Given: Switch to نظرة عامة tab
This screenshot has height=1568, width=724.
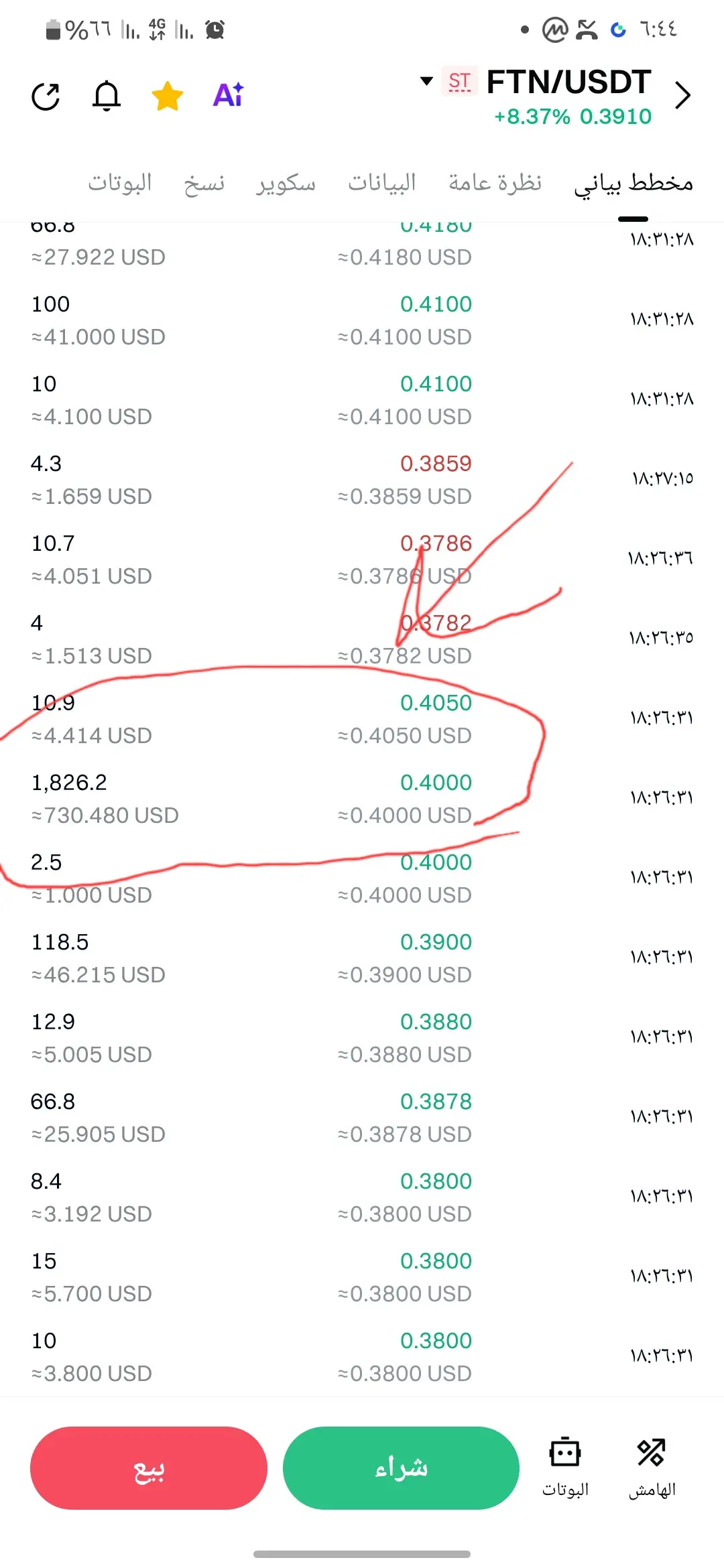Looking at the screenshot, I should pos(495,182).
